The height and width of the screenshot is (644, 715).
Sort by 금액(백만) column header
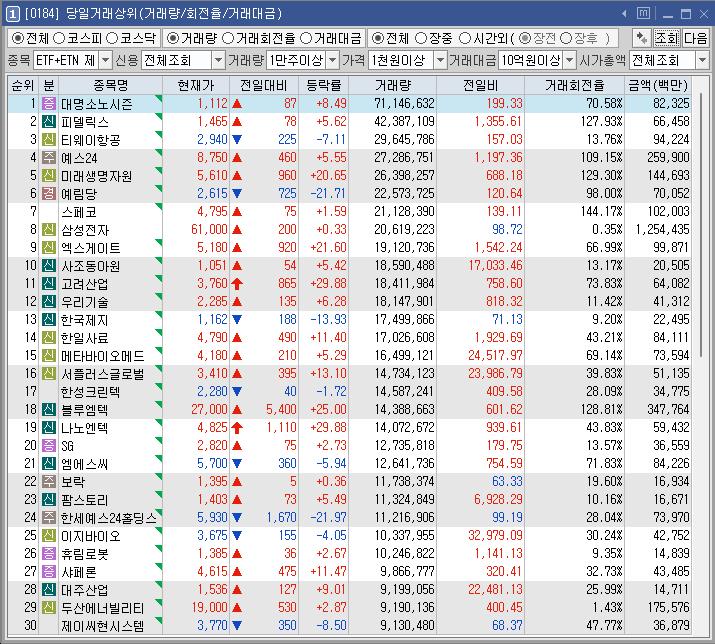658,85
